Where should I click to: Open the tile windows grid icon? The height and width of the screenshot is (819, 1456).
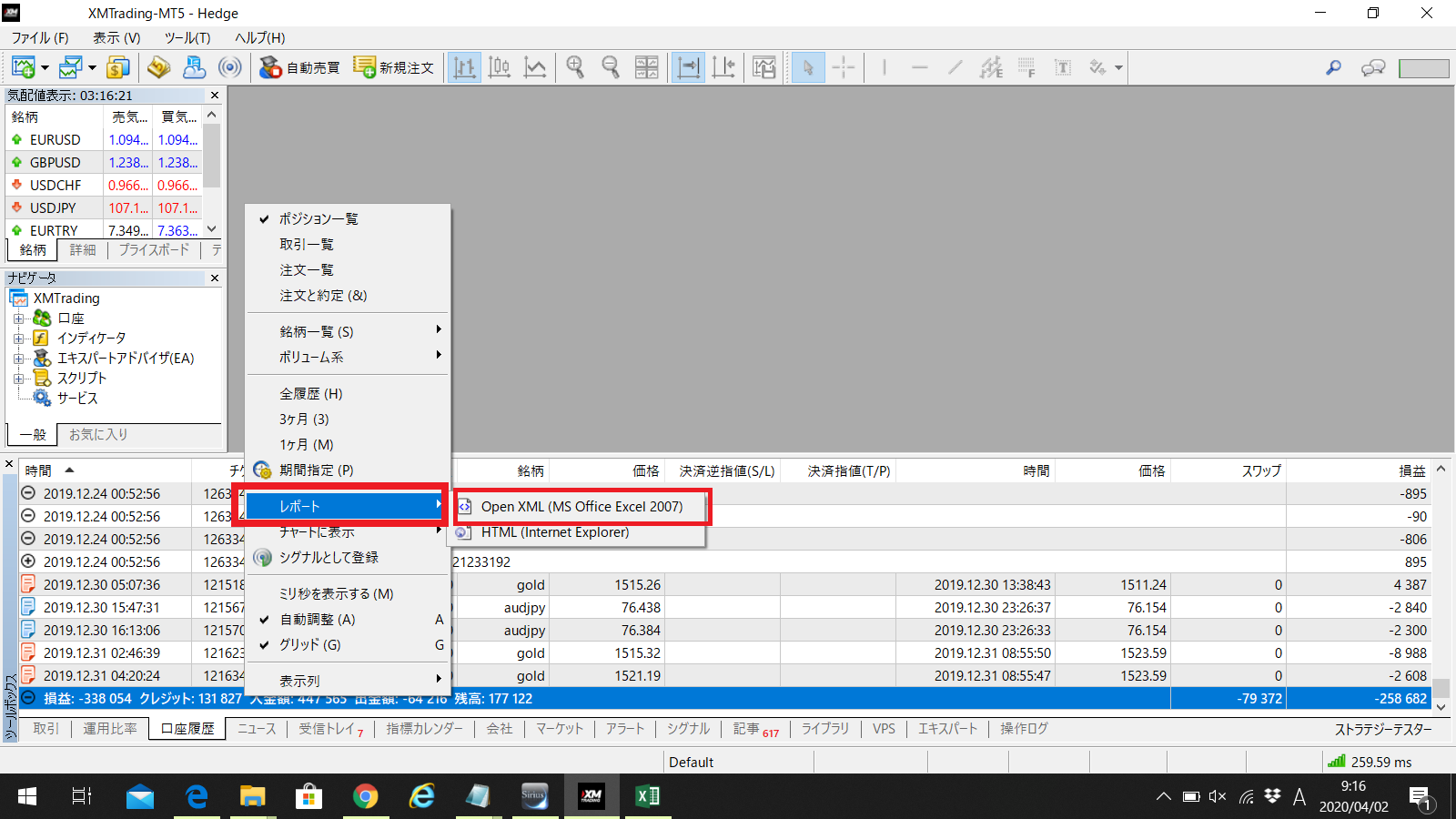pyautogui.click(x=646, y=68)
